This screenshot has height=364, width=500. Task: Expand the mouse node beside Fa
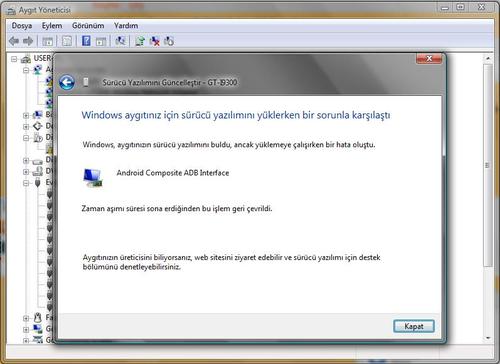tap(26, 318)
